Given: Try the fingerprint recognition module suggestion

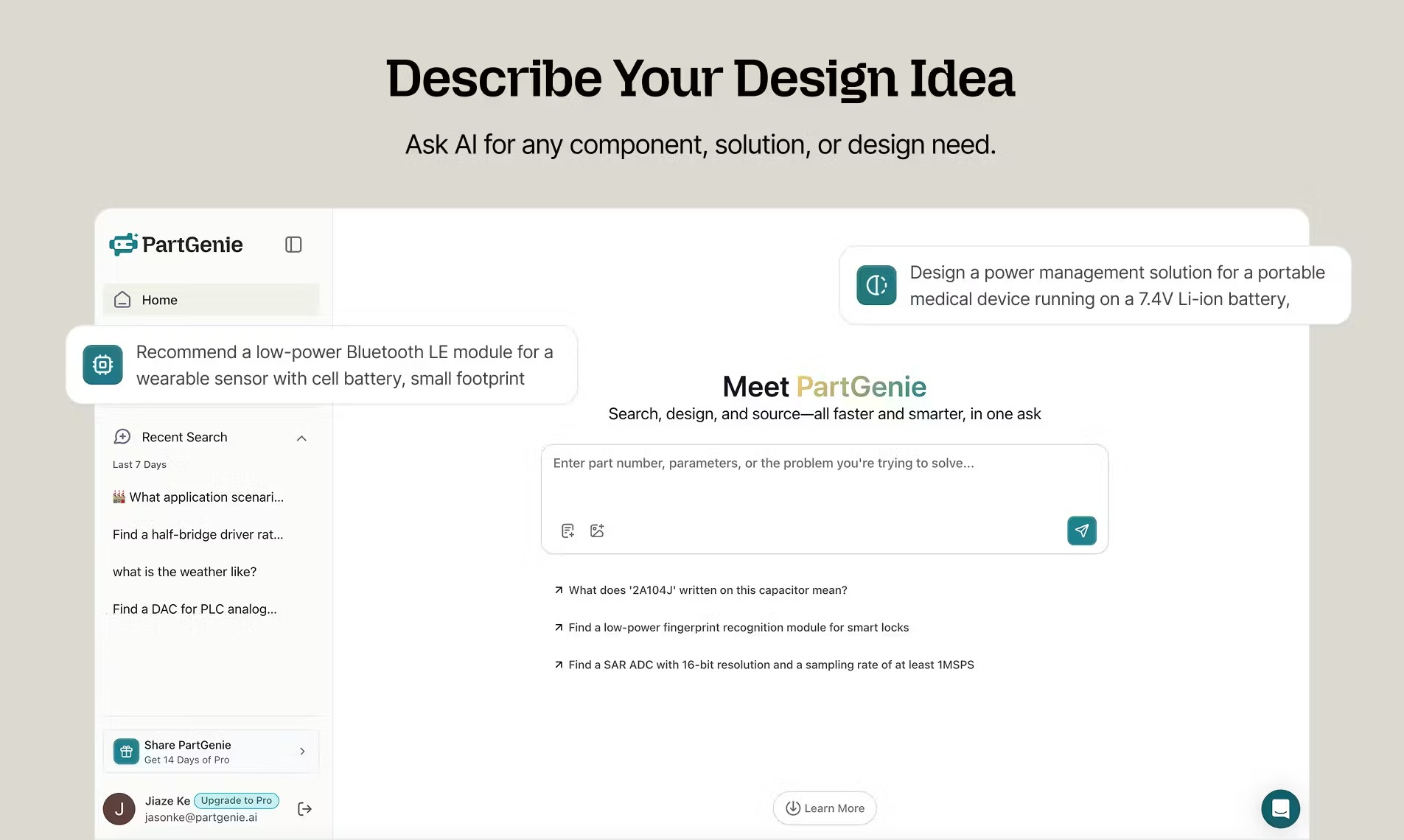Looking at the screenshot, I should (731, 628).
